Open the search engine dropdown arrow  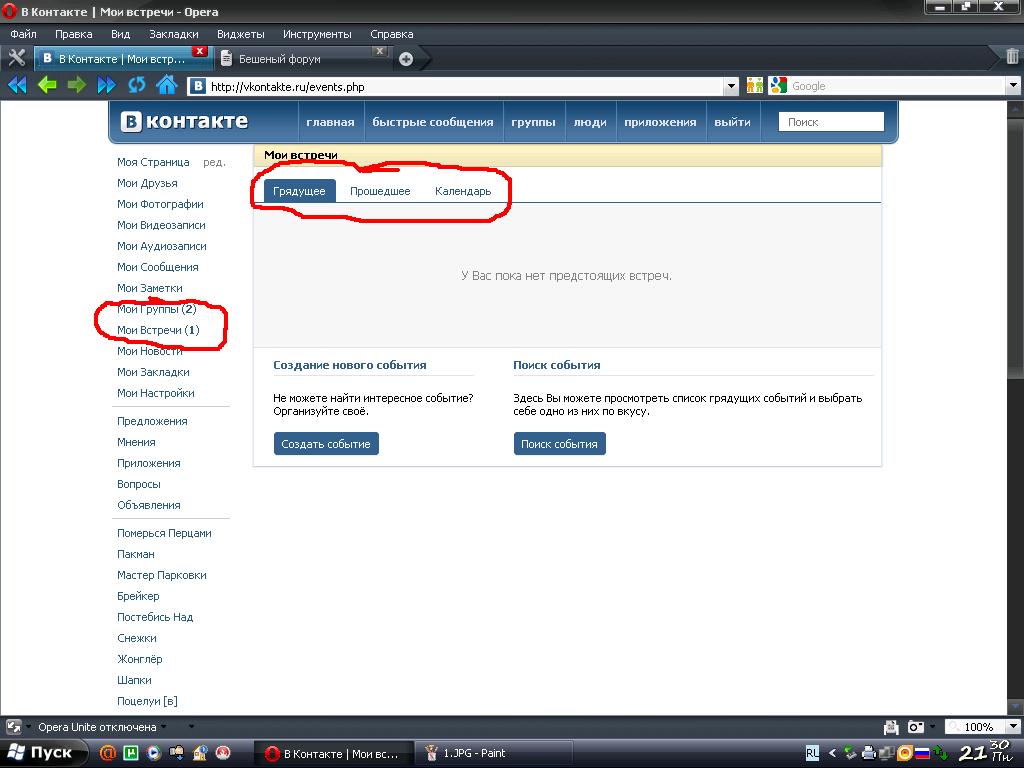(1013, 86)
